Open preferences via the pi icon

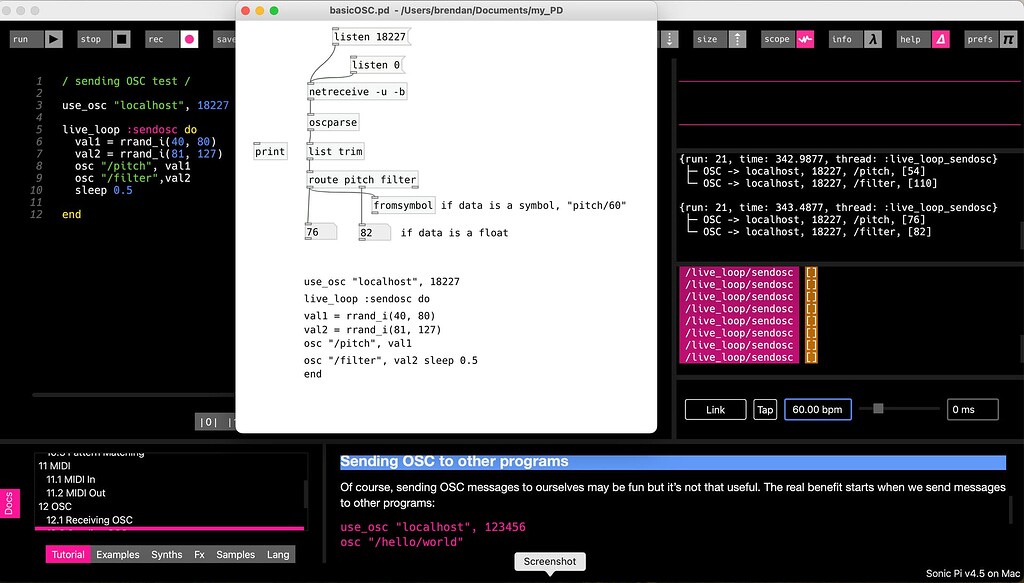coord(1012,39)
